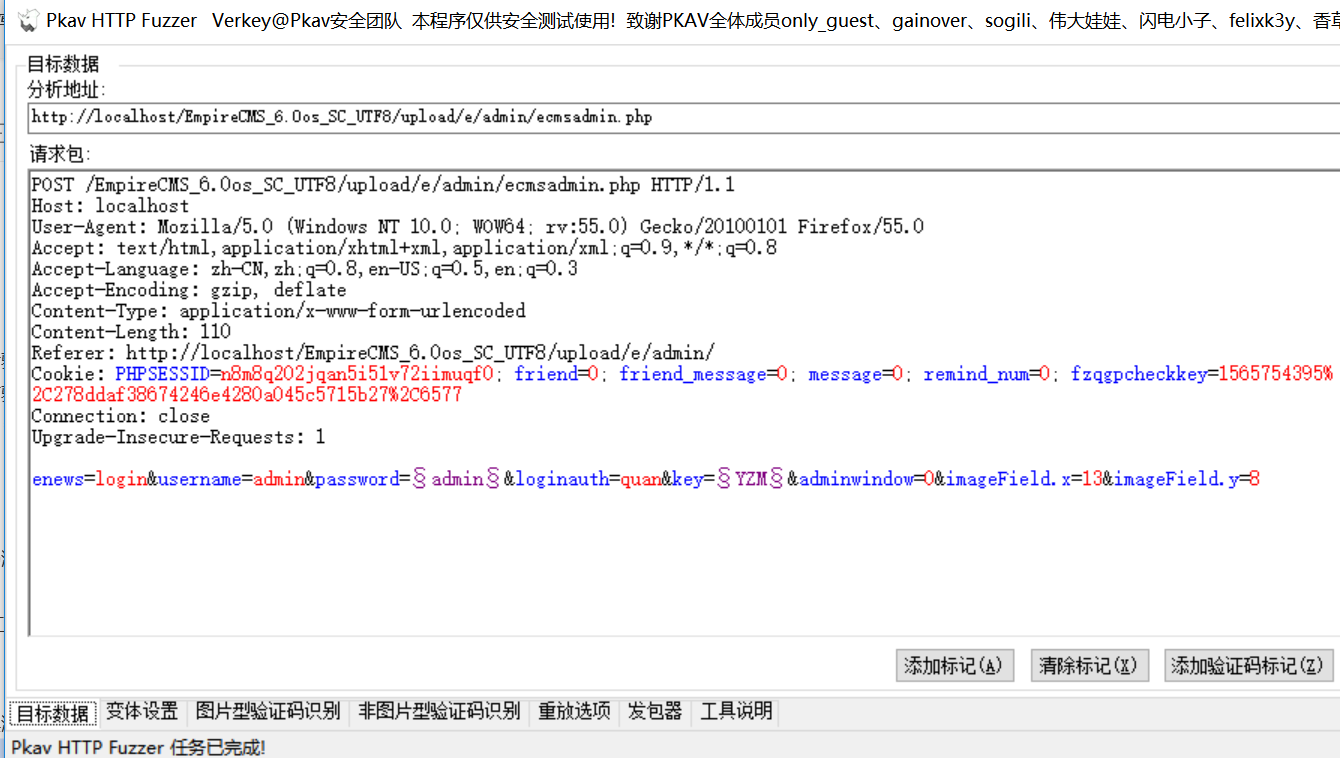Image resolution: width=1340 pixels, height=758 pixels.
Task: Open the 目标数据 tab
Action: pos(53,712)
